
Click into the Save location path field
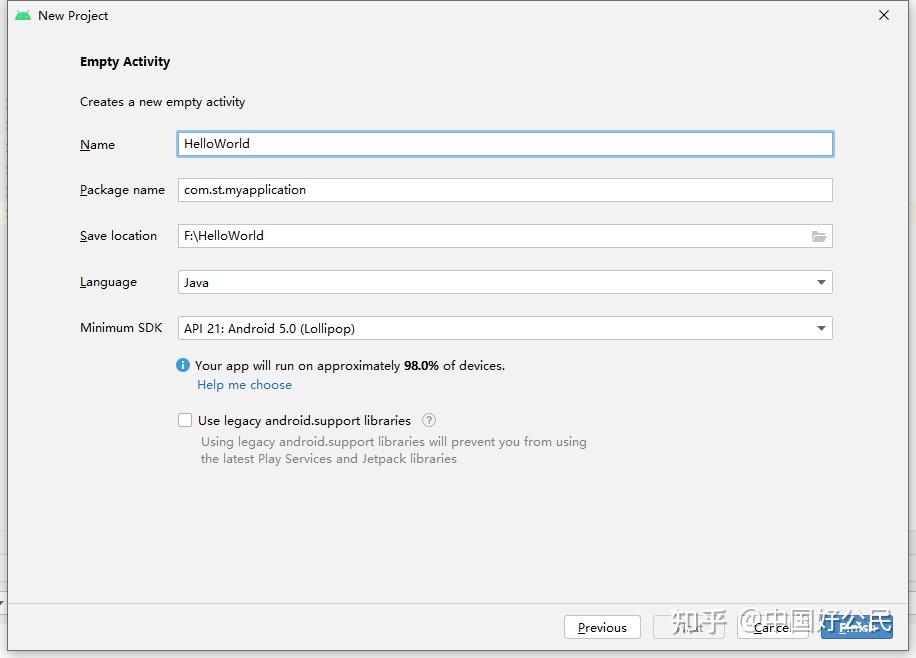490,236
